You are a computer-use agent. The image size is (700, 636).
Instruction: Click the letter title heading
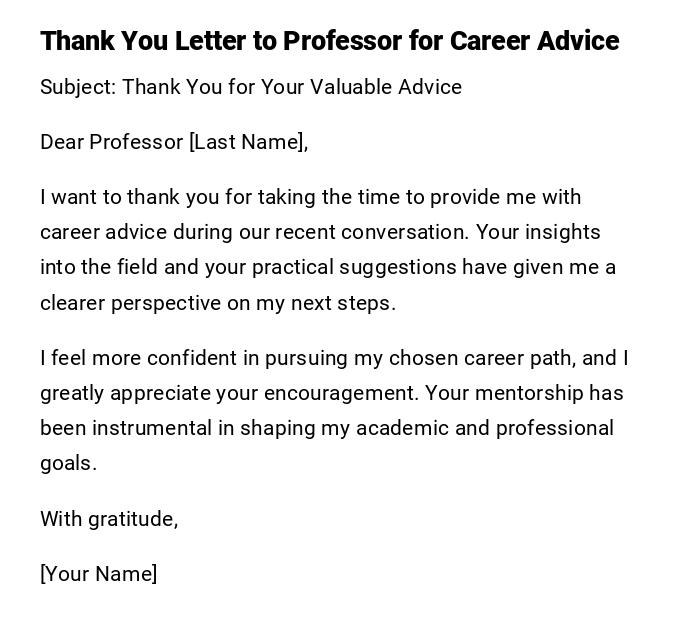click(329, 41)
